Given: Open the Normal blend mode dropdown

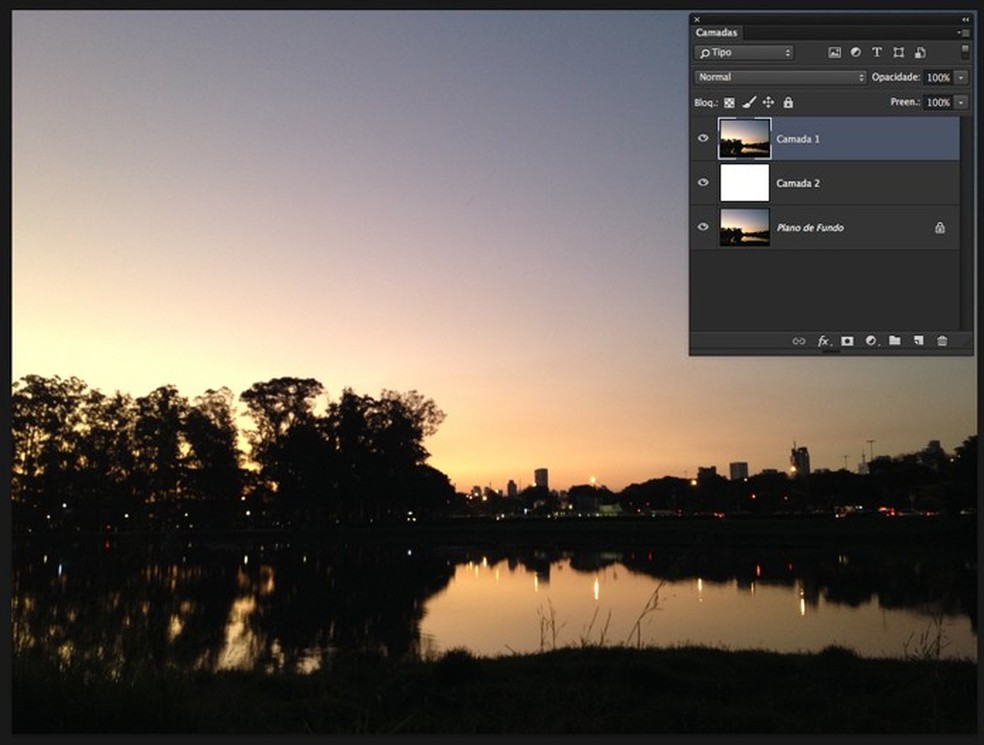Looking at the screenshot, I should point(780,77).
